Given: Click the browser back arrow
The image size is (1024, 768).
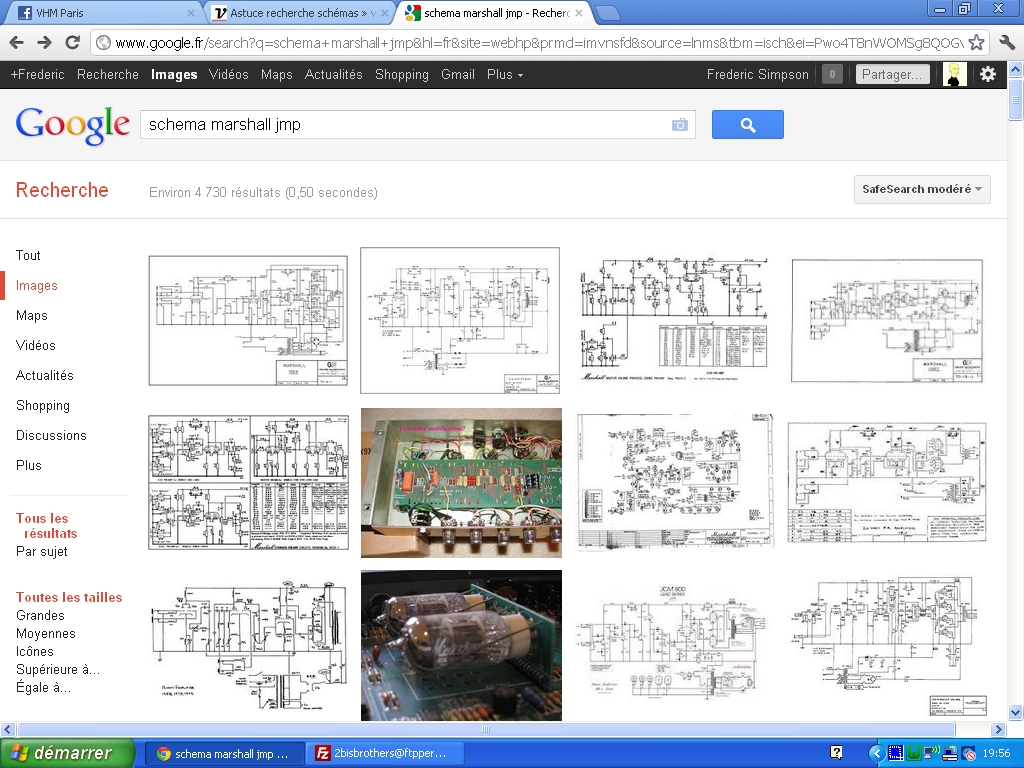Looking at the screenshot, I should [x=17, y=43].
